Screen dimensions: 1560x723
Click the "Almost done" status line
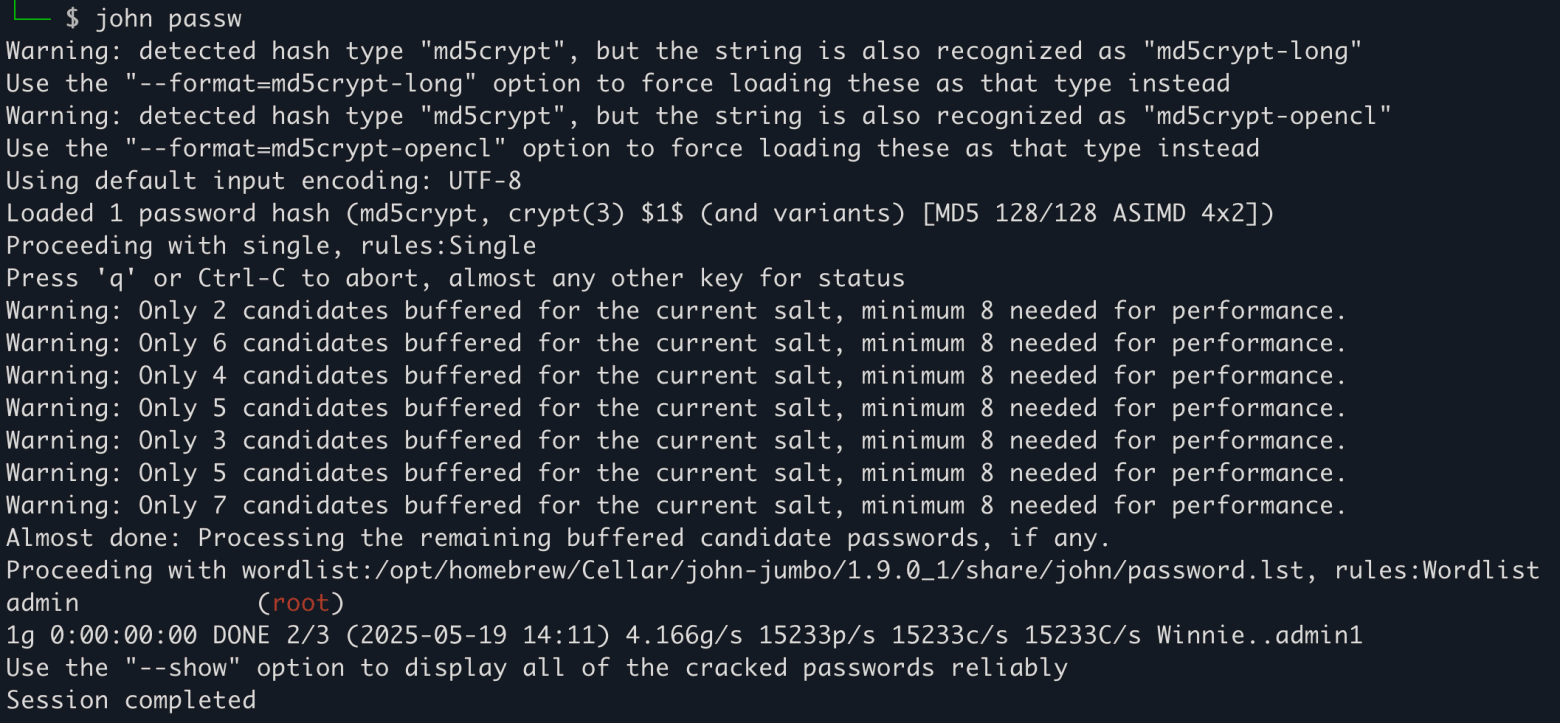coord(558,538)
